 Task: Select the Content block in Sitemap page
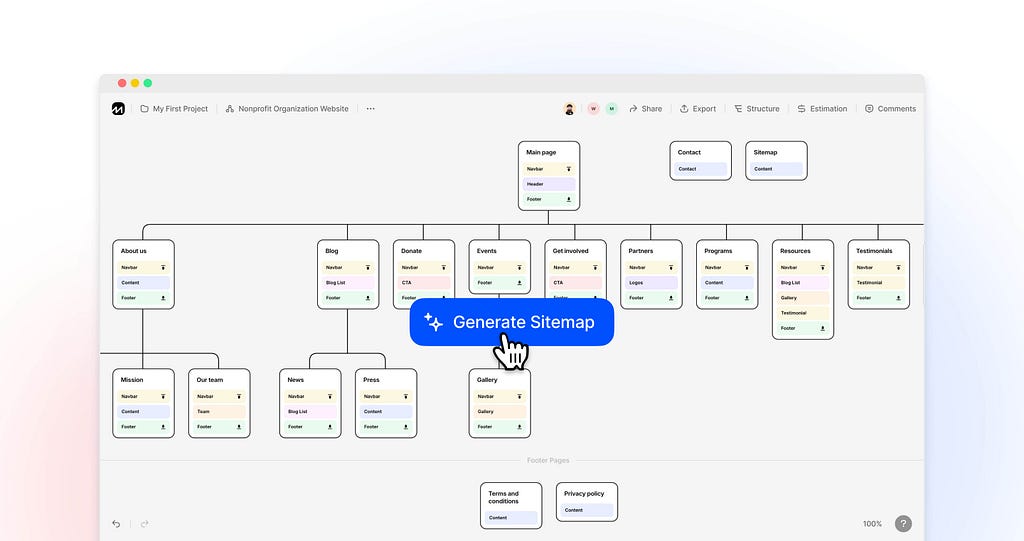pos(776,169)
